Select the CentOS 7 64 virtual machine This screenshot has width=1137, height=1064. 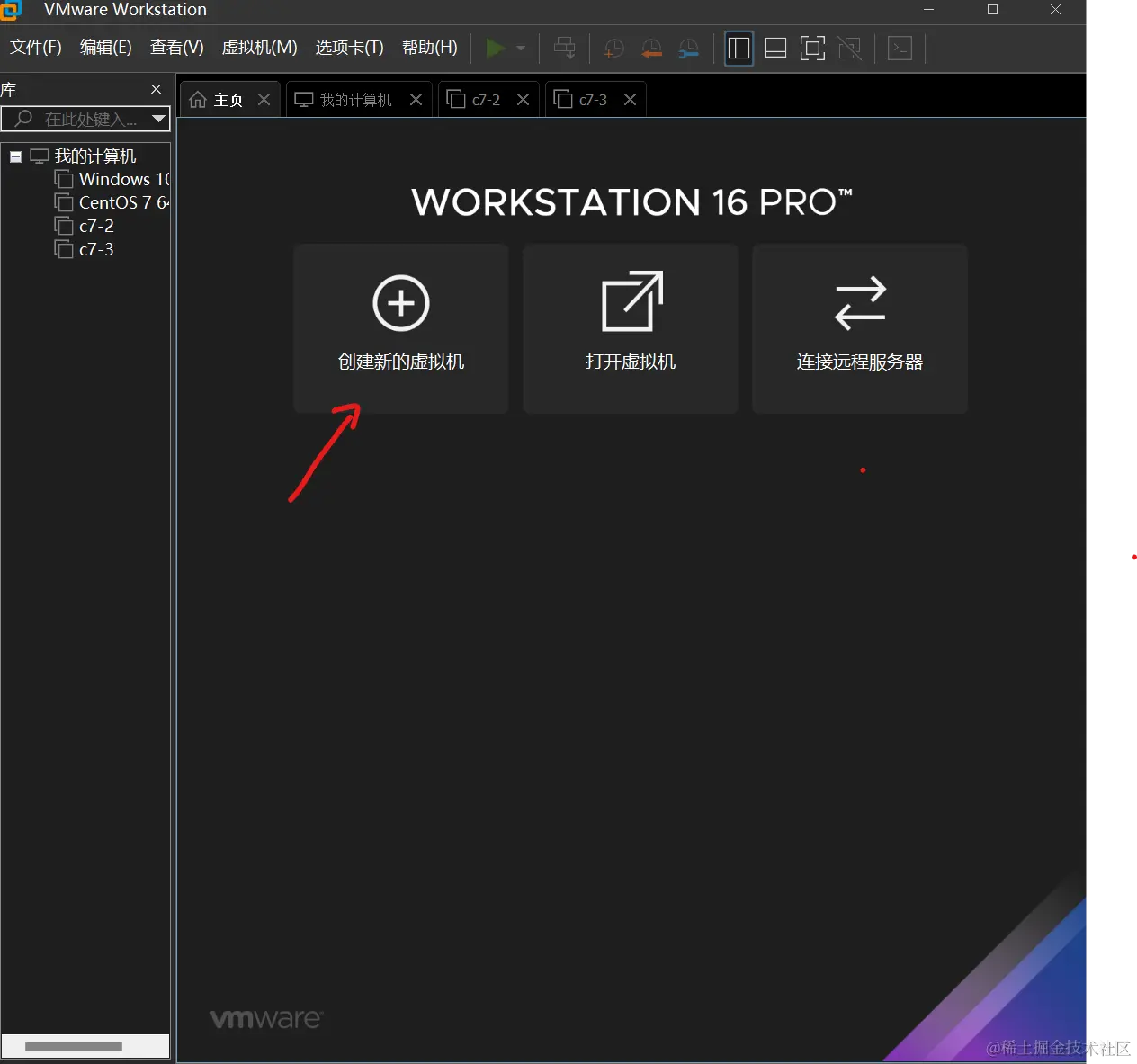[124, 202]
